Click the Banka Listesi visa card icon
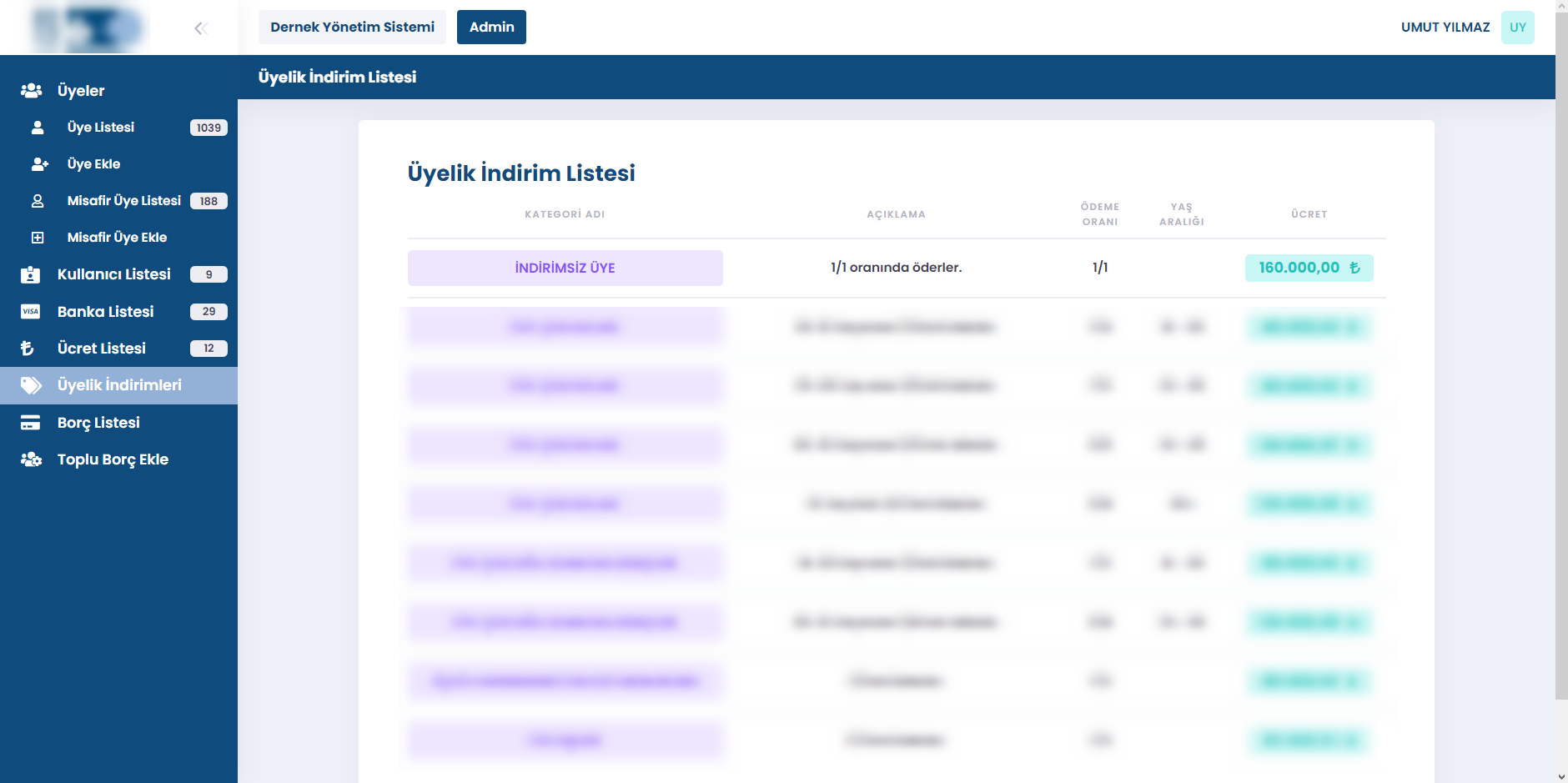Viewport: 1568px width, 783px height. (31, 311)
